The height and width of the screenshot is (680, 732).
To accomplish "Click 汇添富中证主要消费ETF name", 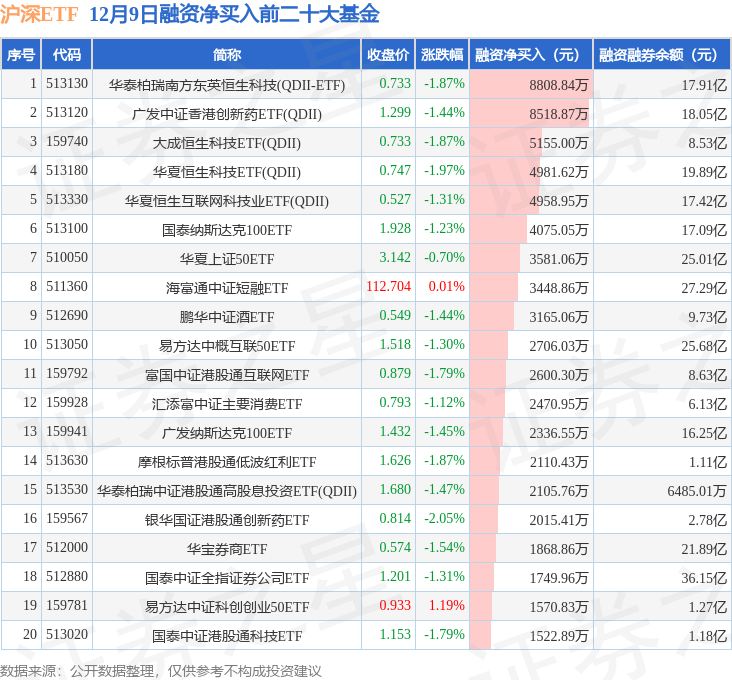I will 227,404.
